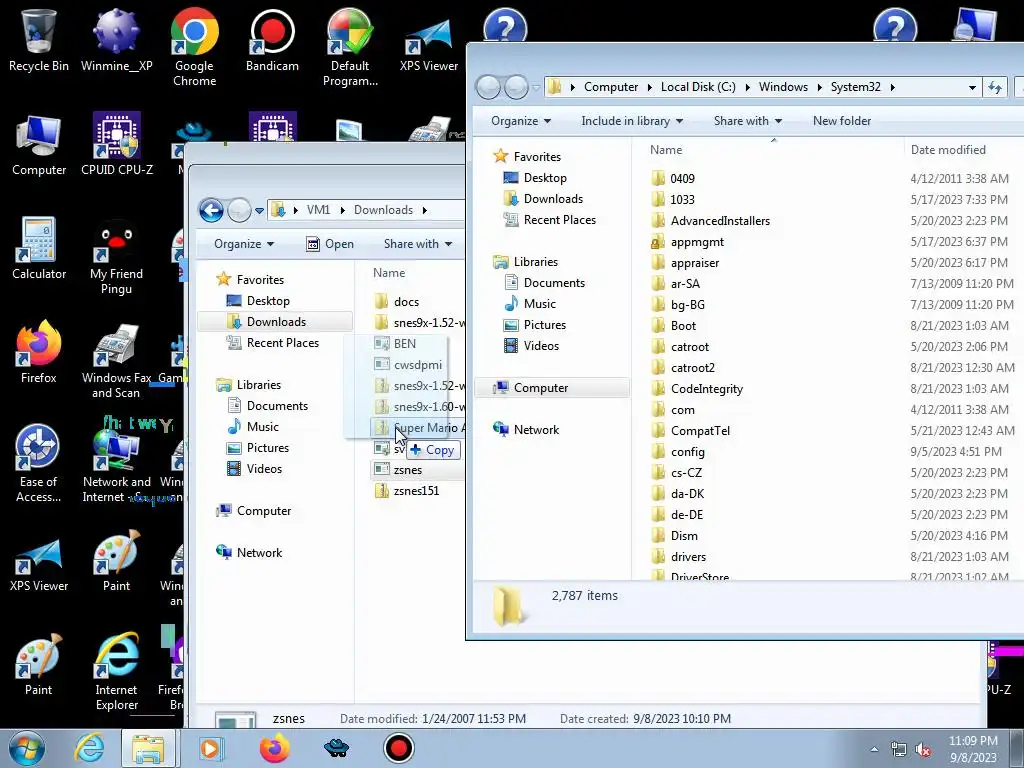The height and width of the screenshot is (768, 1024).
Task: Show hidden system tray icons
Action: coord(874,749)
